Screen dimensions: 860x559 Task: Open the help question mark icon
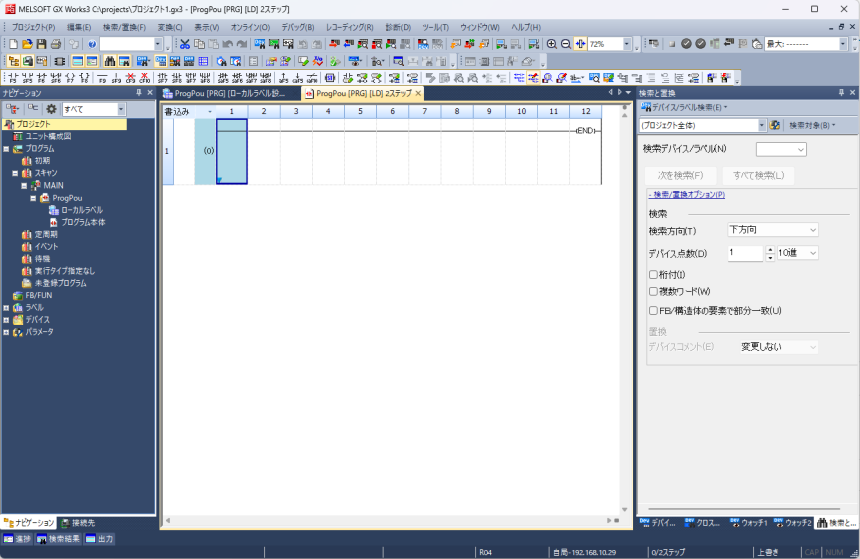tap(91, 45)
